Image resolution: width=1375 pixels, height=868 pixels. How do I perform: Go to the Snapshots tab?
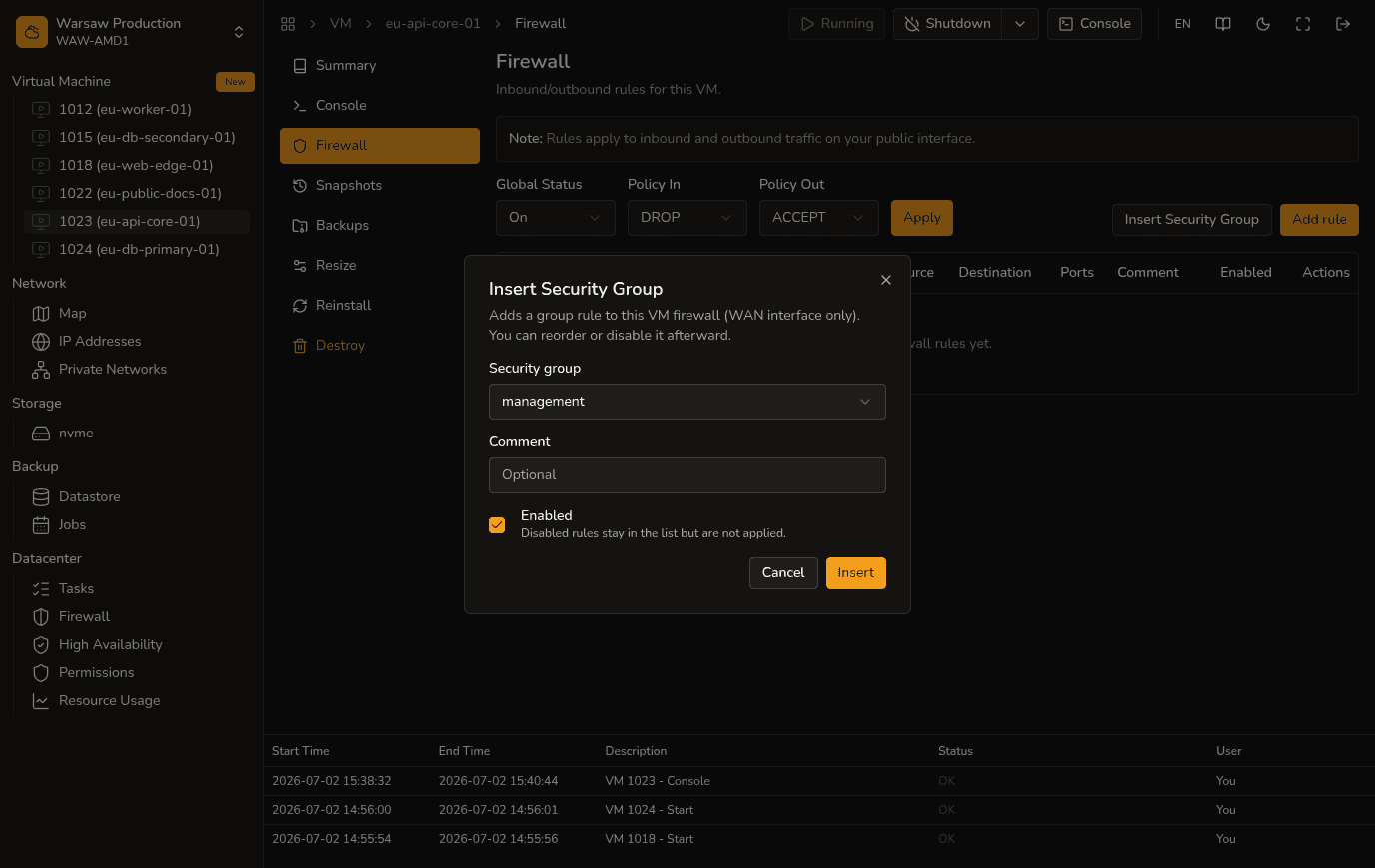click(380, 185)
